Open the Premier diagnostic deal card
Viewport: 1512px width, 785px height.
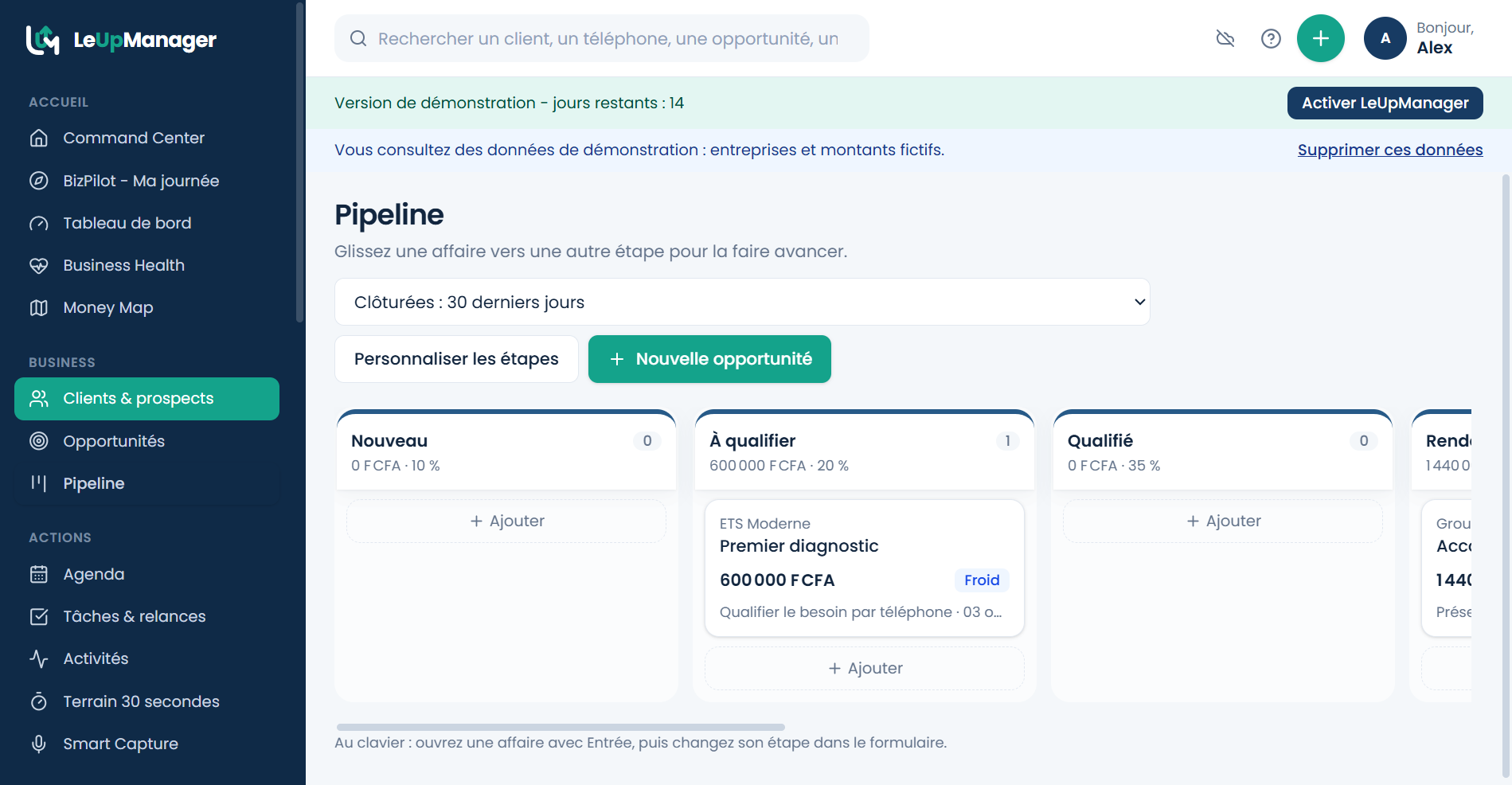(865, 568)
